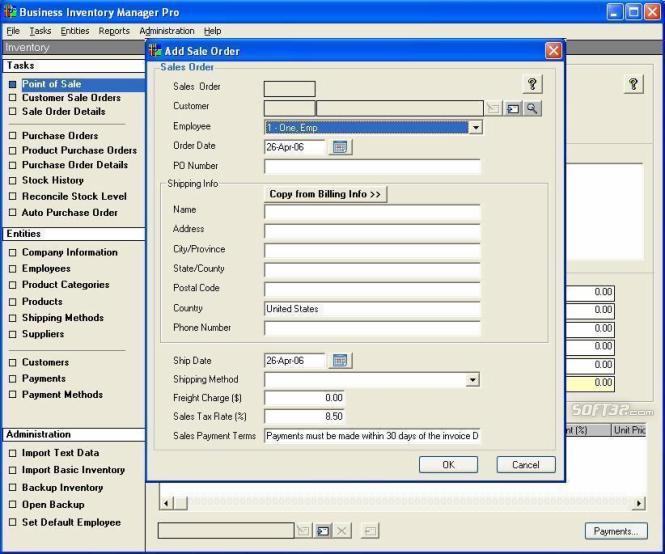The image size is (665, 554).
Task: Click the first grayed icon in bottom toolbar
Action: pyautogui.click(x=304, y=531)
